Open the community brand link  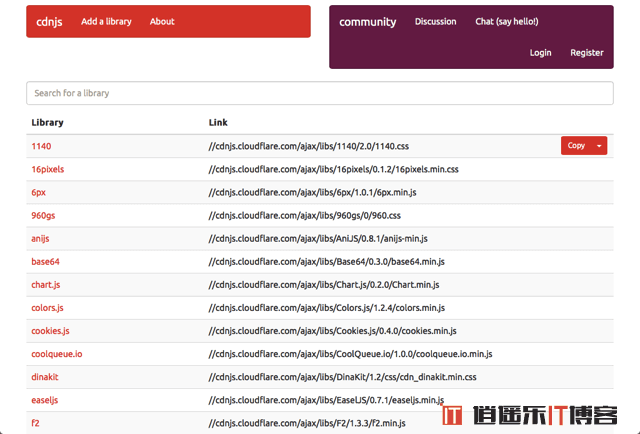click(x=367, y=22)
